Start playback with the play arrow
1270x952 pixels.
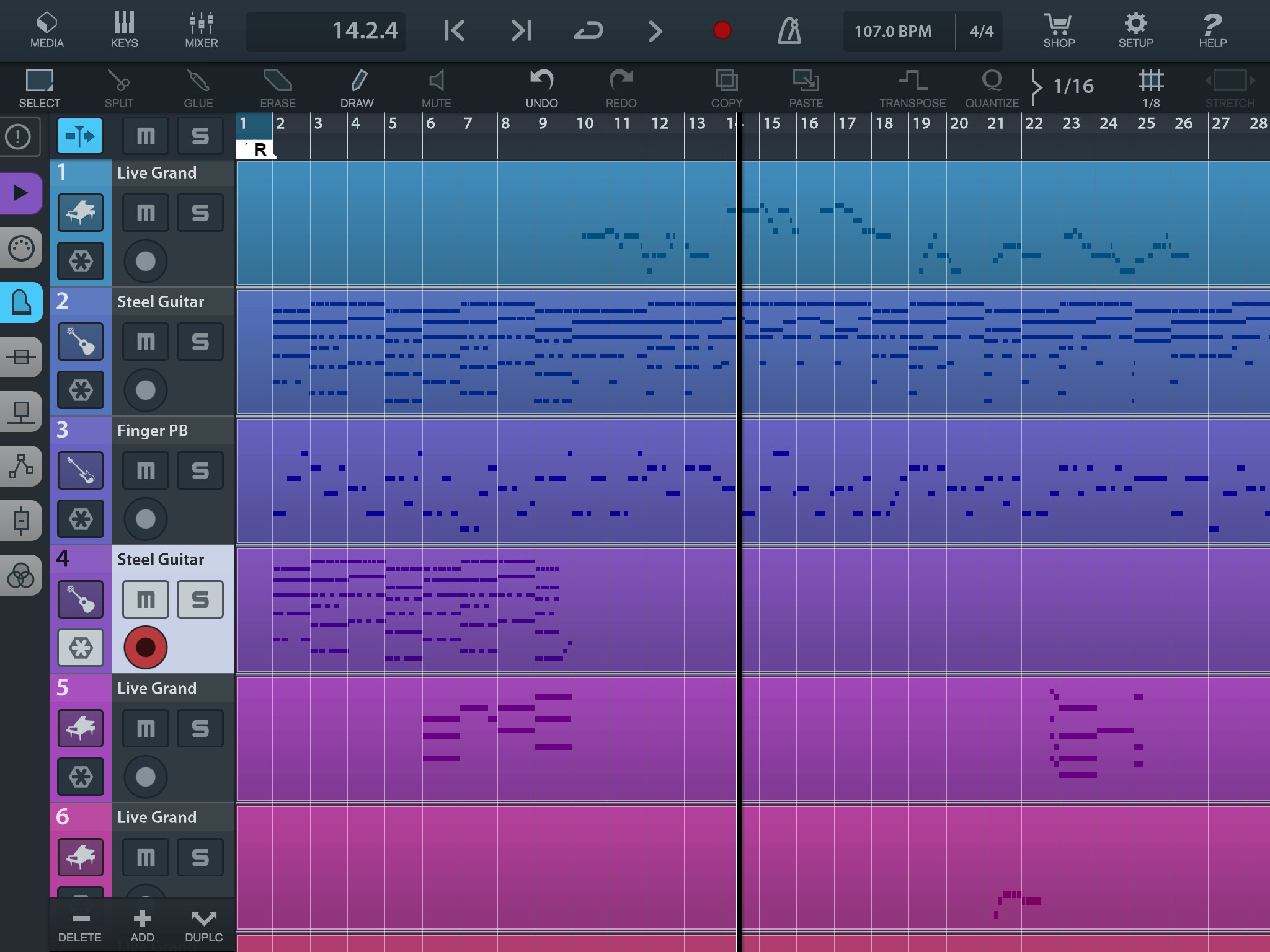[x=655, y=30]
